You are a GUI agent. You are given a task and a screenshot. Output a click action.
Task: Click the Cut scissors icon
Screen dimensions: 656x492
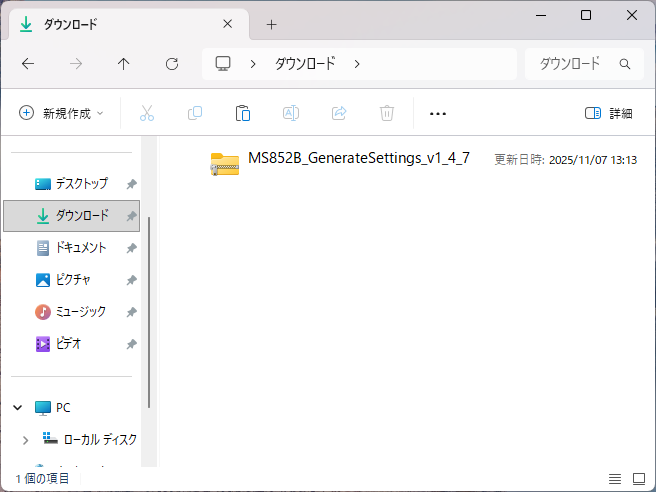(x=147, y=113)
